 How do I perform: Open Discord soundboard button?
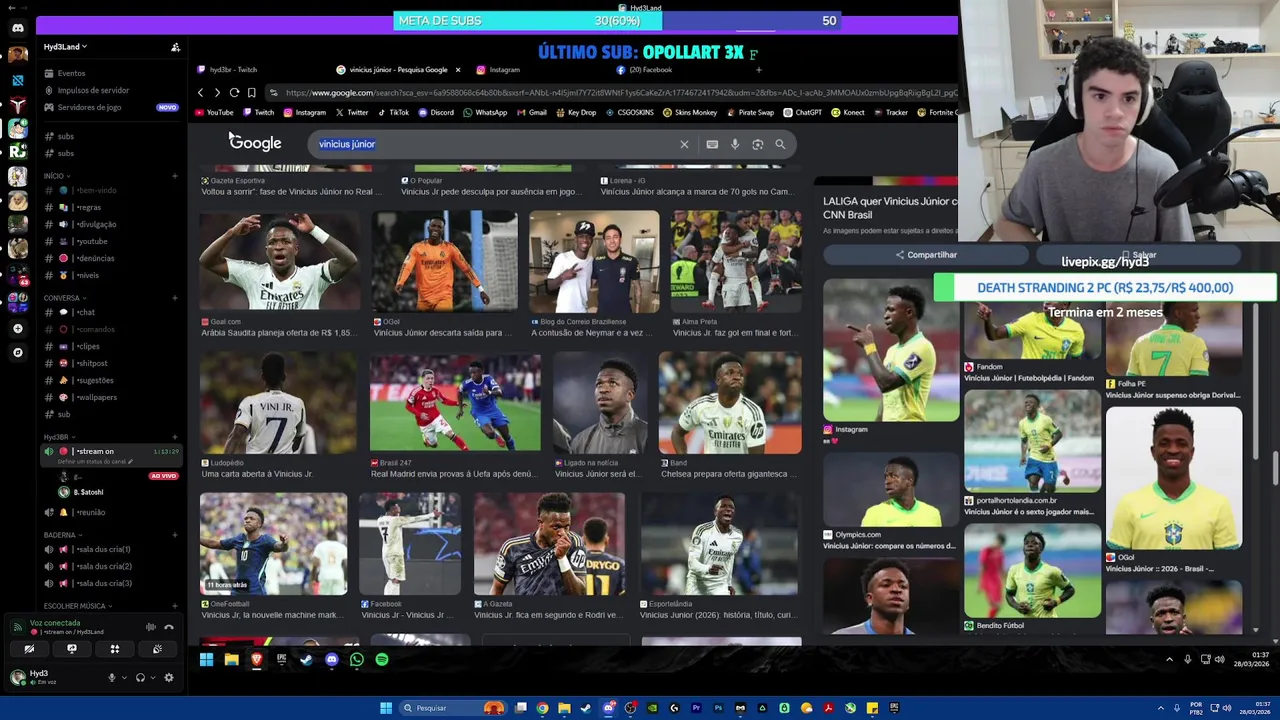158,649
